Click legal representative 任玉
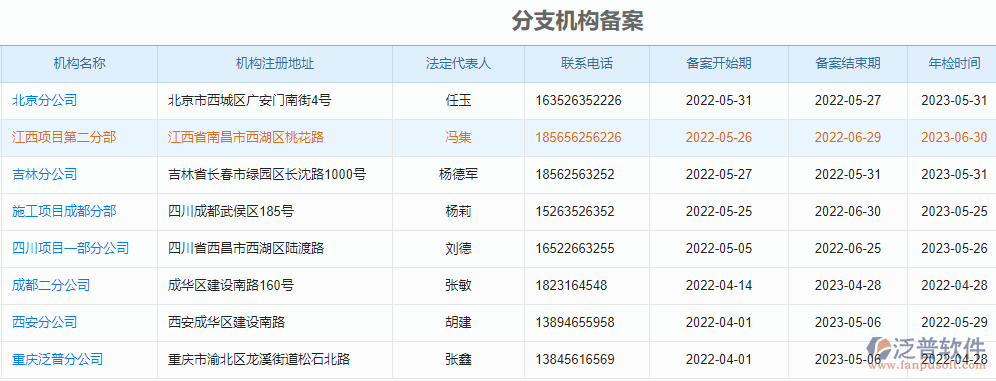The image size is (996, 381). click(x=459, y=100)
